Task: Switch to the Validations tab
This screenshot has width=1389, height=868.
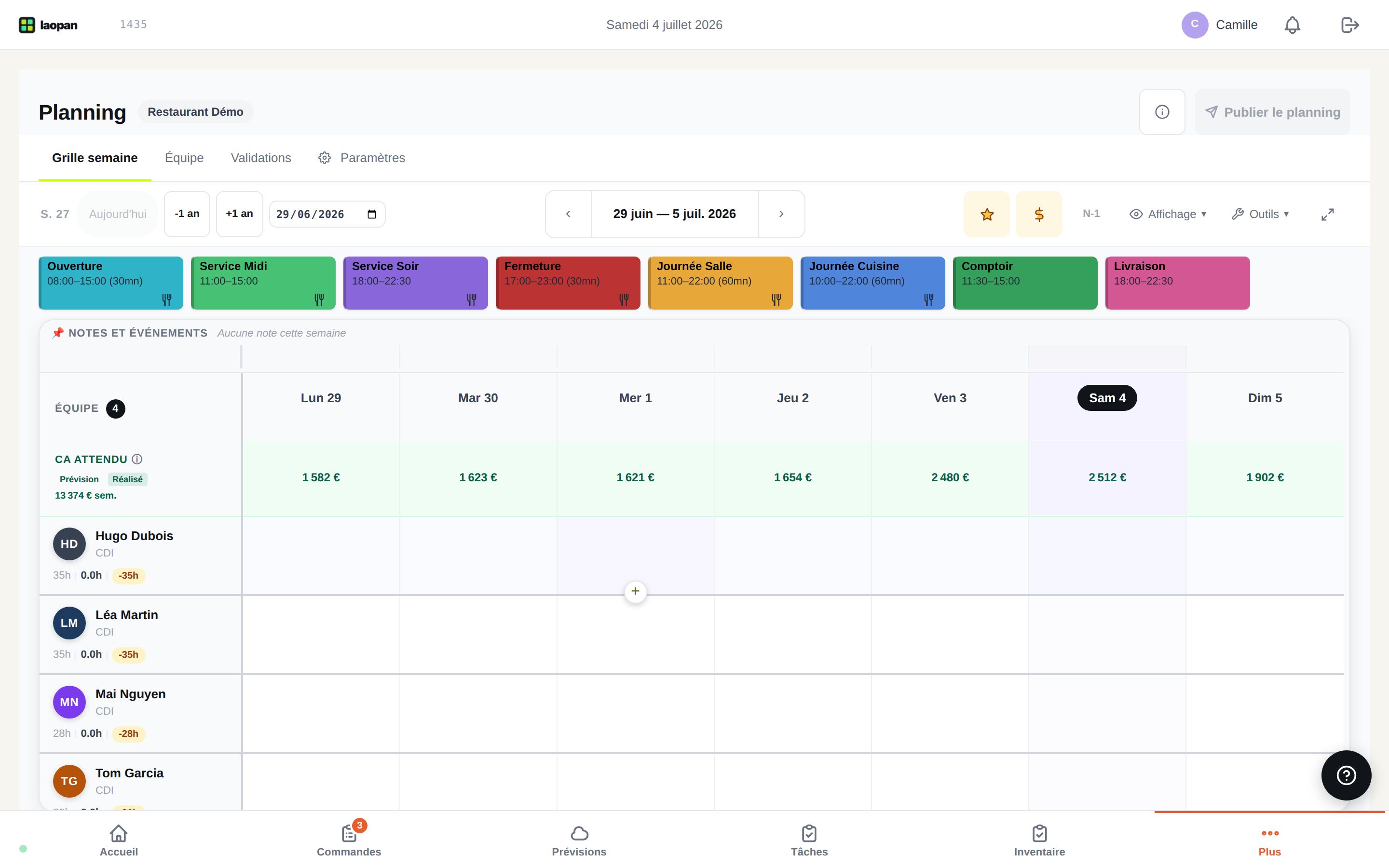Action: (260, 158)
